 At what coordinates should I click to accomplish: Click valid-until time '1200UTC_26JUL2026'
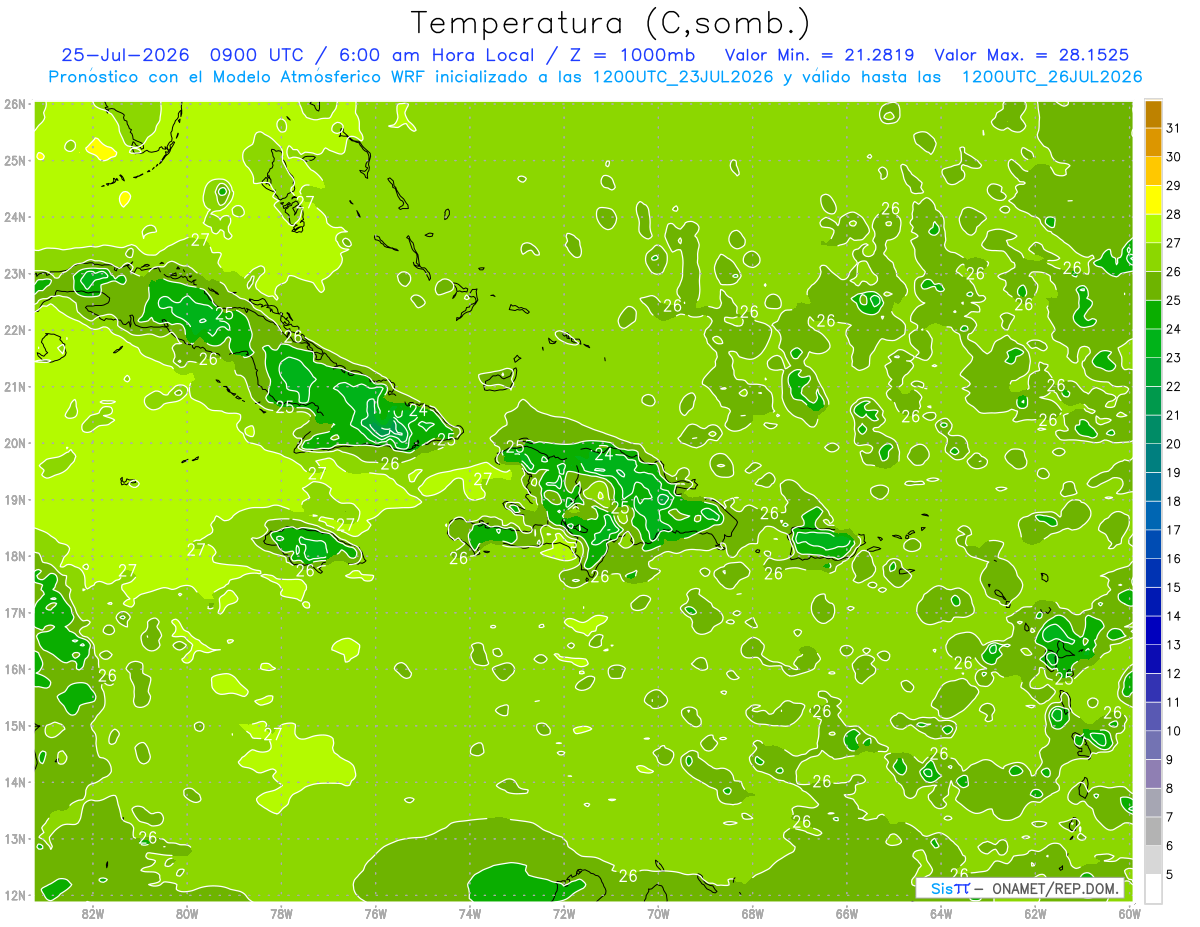point(1052,77)
